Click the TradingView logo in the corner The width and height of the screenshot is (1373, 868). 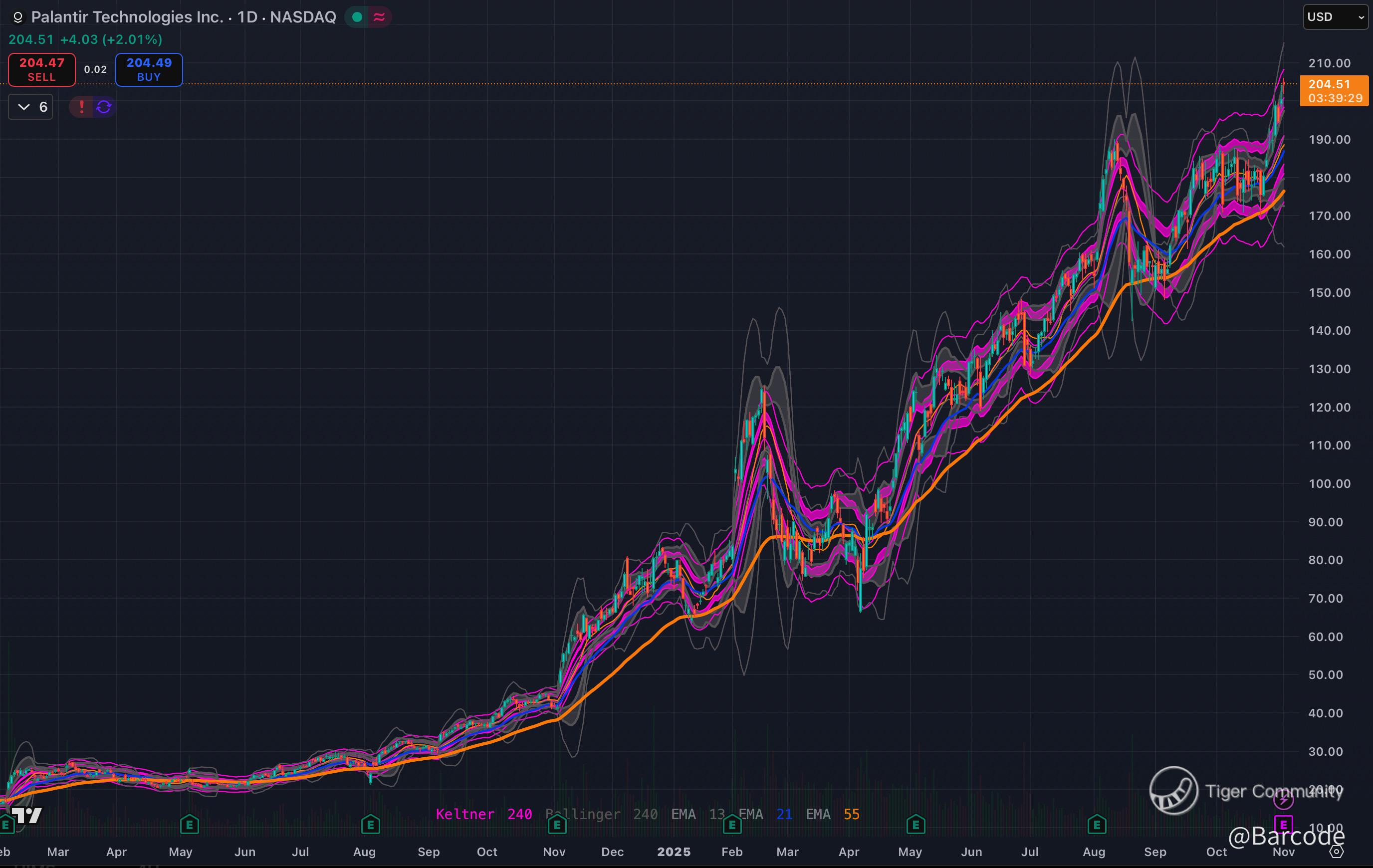pos(26,815)
